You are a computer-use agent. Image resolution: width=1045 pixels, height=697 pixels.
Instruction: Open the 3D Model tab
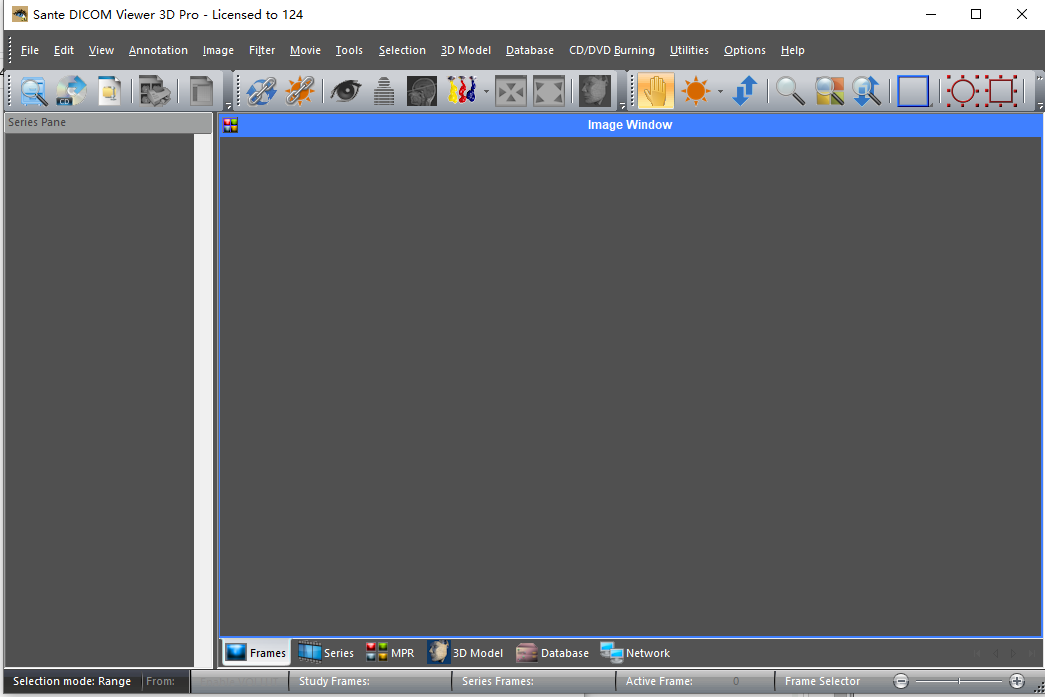pos(466,653)
